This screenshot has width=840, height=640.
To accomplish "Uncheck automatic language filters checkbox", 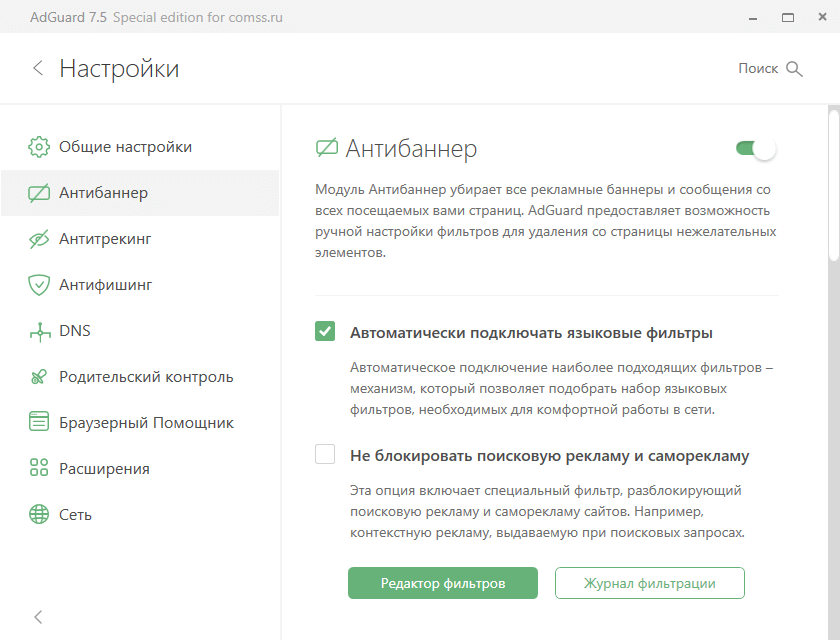I will click(325, 332).
